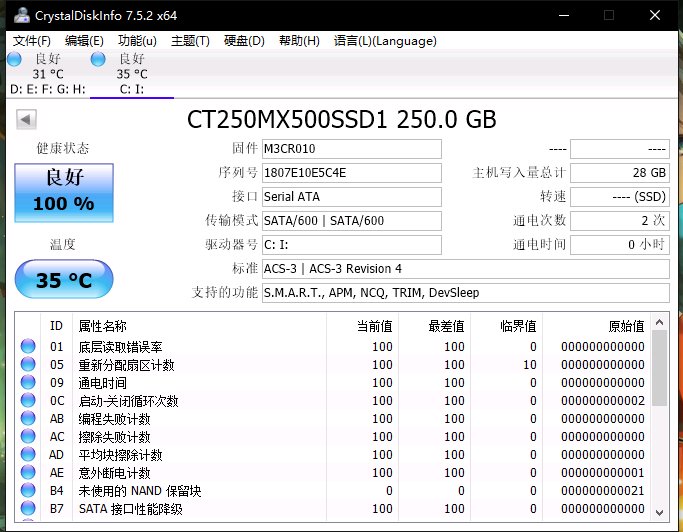Click the status orb for ID 09 row
The height and width of the screenshot is (532, 683).
click(28, 382)
